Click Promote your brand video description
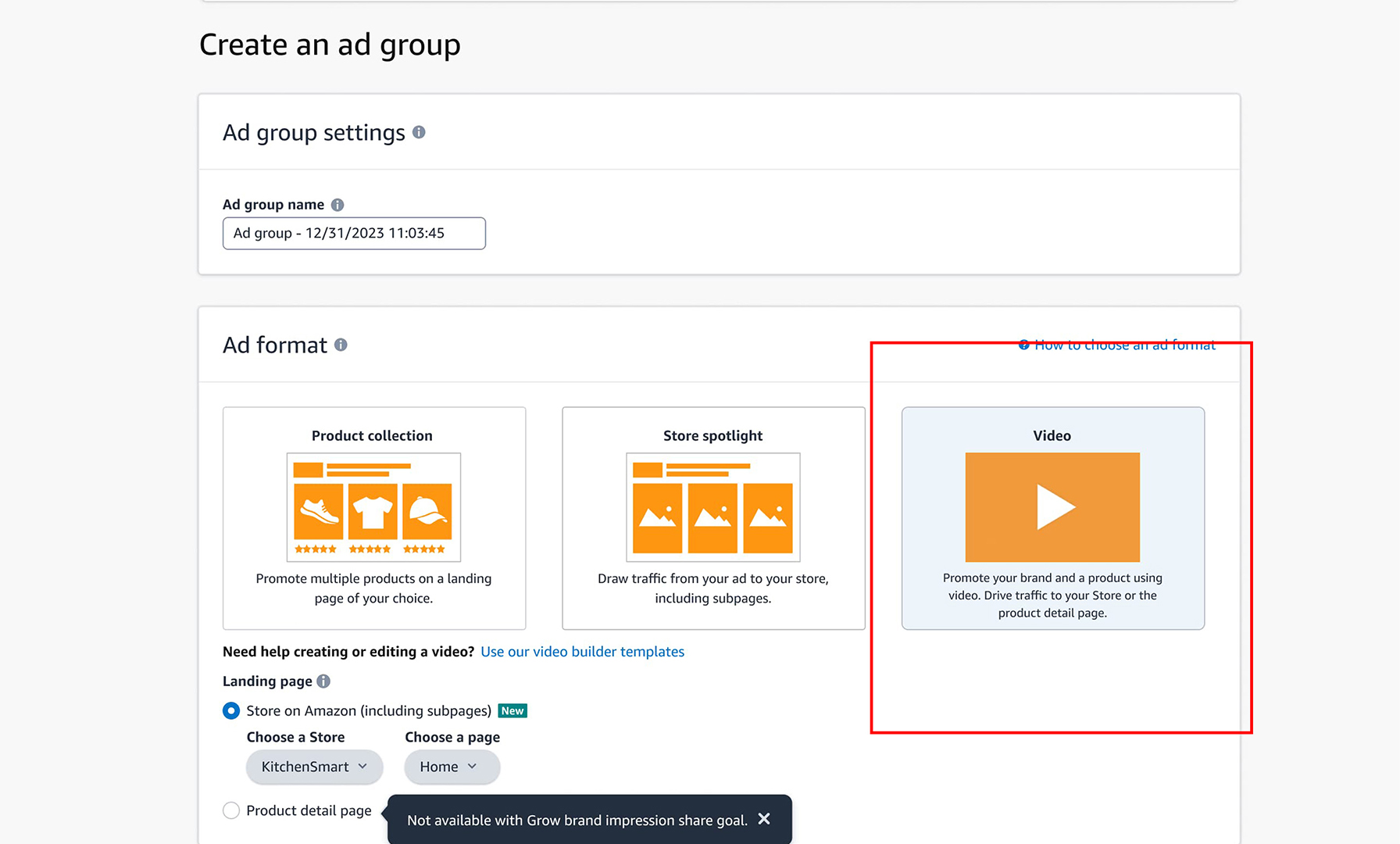Viewport: 1400px width, 844px height. (1052, 595)
